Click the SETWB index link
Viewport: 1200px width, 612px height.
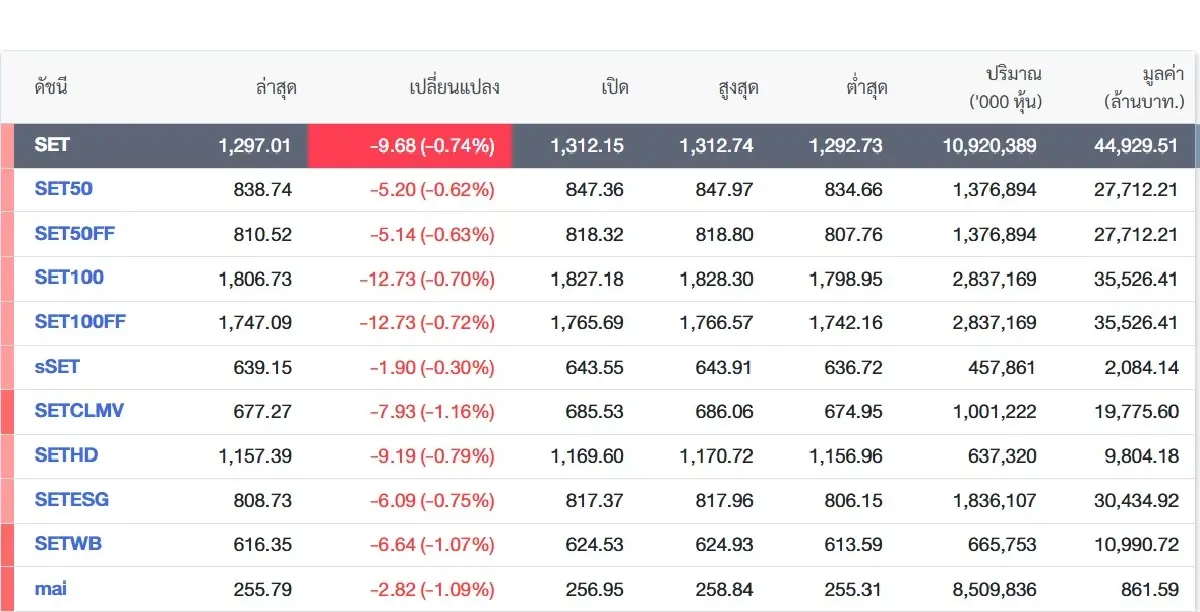pyautogui.click(x=68, y=544)
